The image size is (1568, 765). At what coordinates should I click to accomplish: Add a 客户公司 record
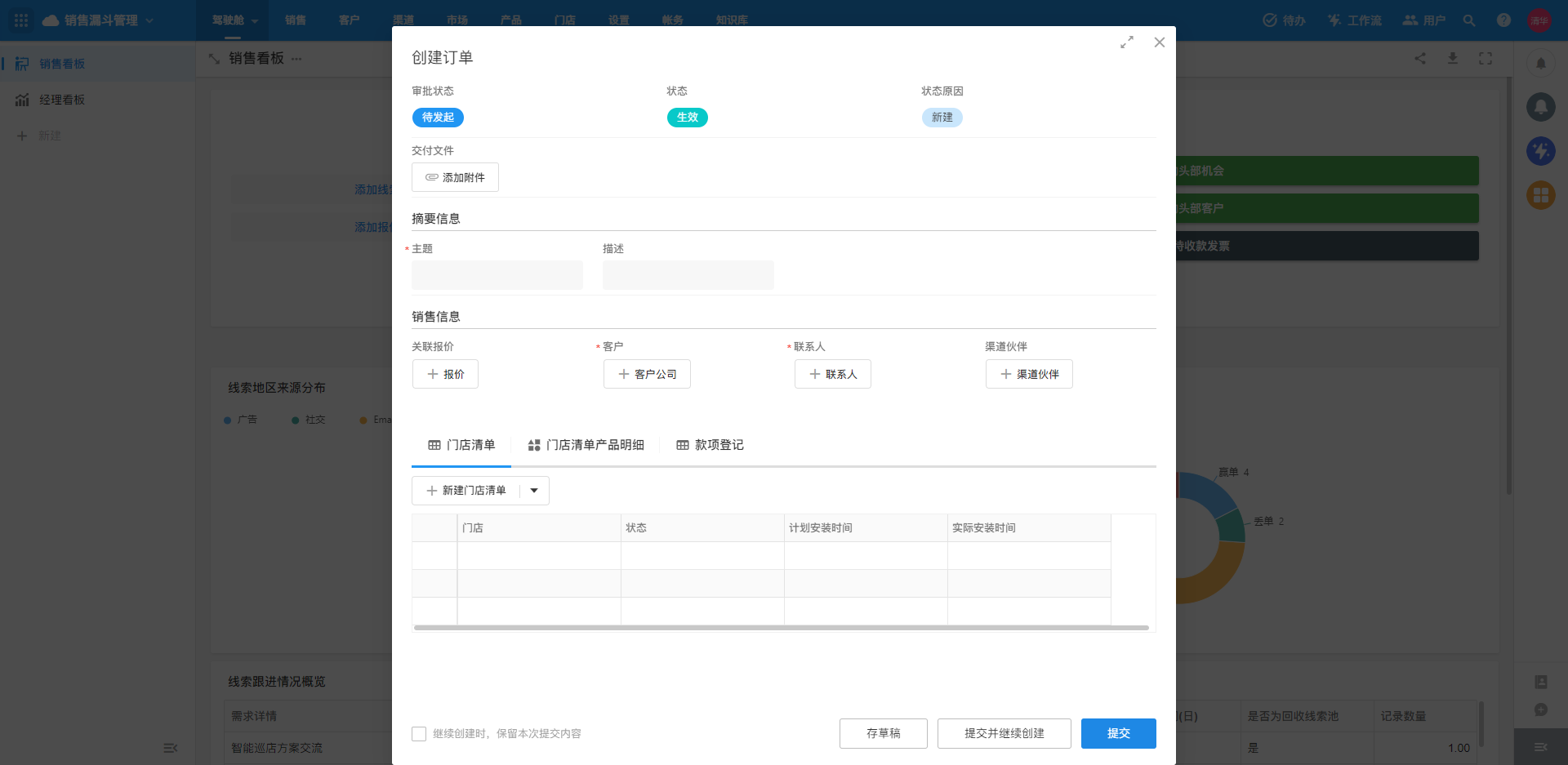(647, 374)
